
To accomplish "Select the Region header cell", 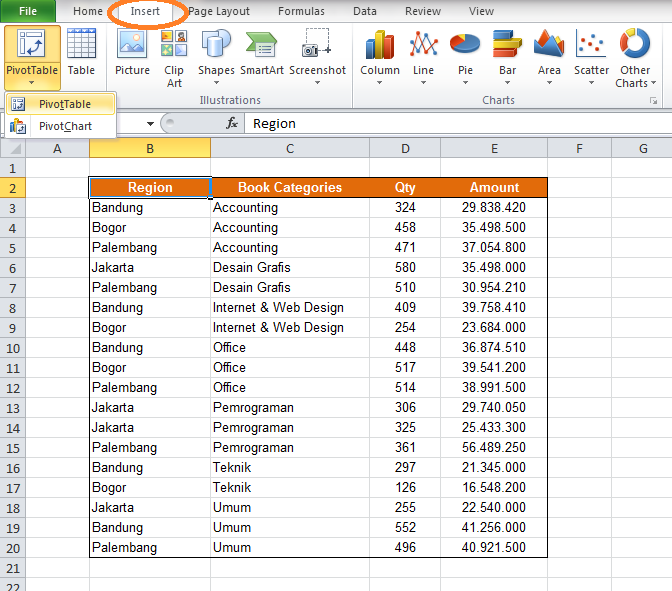I will pos(150,187).
